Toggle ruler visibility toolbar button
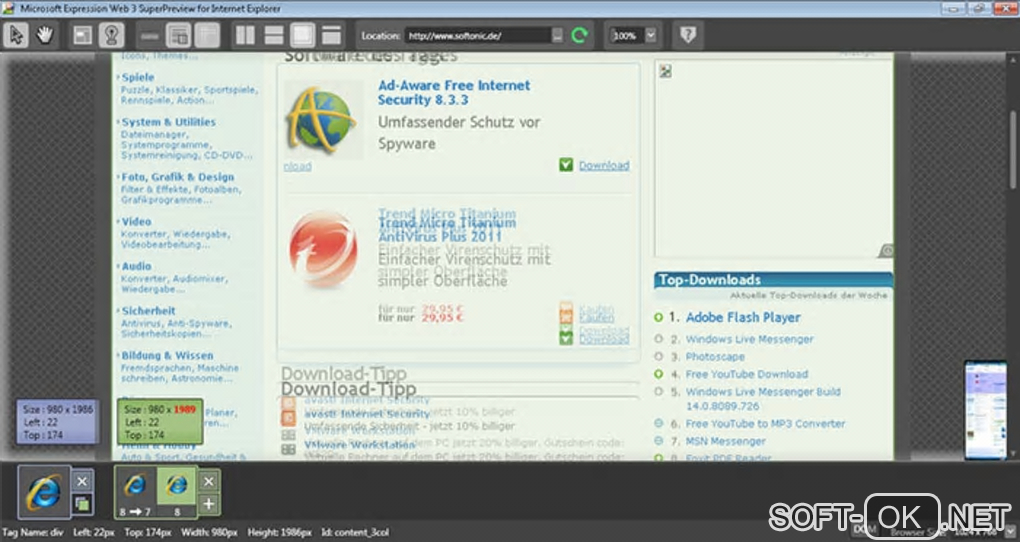This screenshot has width=1020, height=542. pos(150,35)
